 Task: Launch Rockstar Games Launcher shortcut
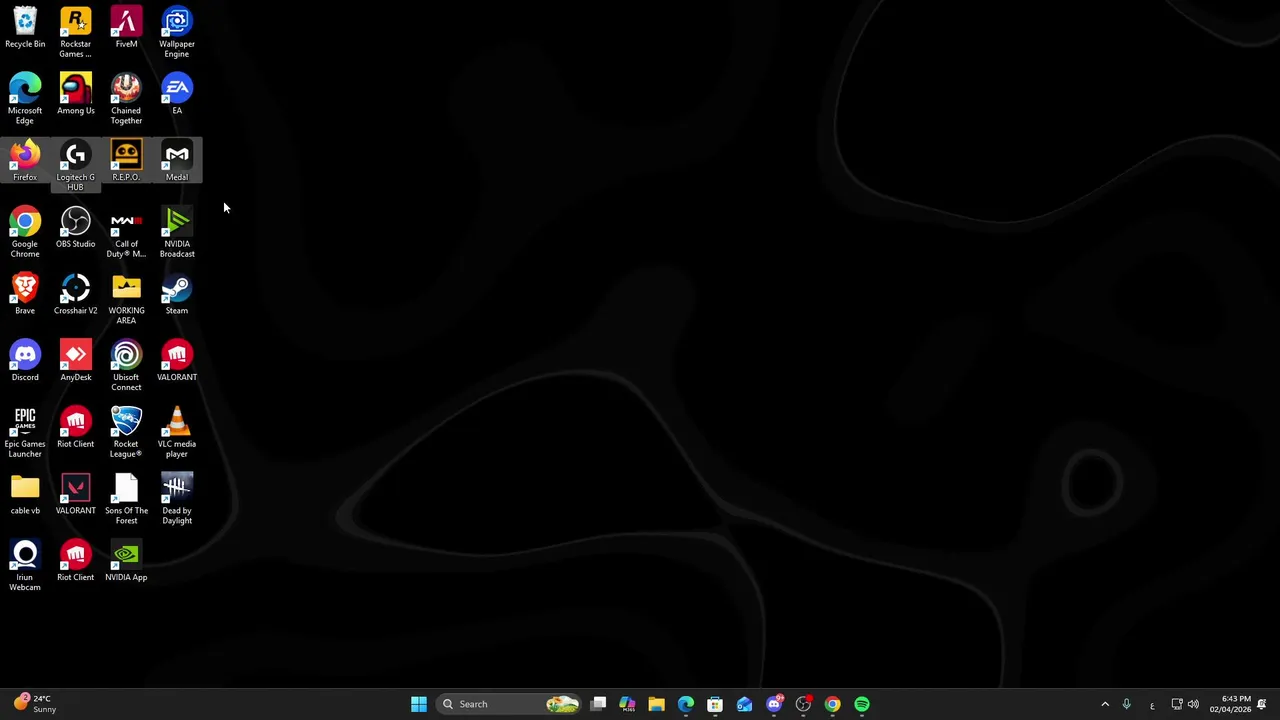pyautogui.click(x=75, y=32)
